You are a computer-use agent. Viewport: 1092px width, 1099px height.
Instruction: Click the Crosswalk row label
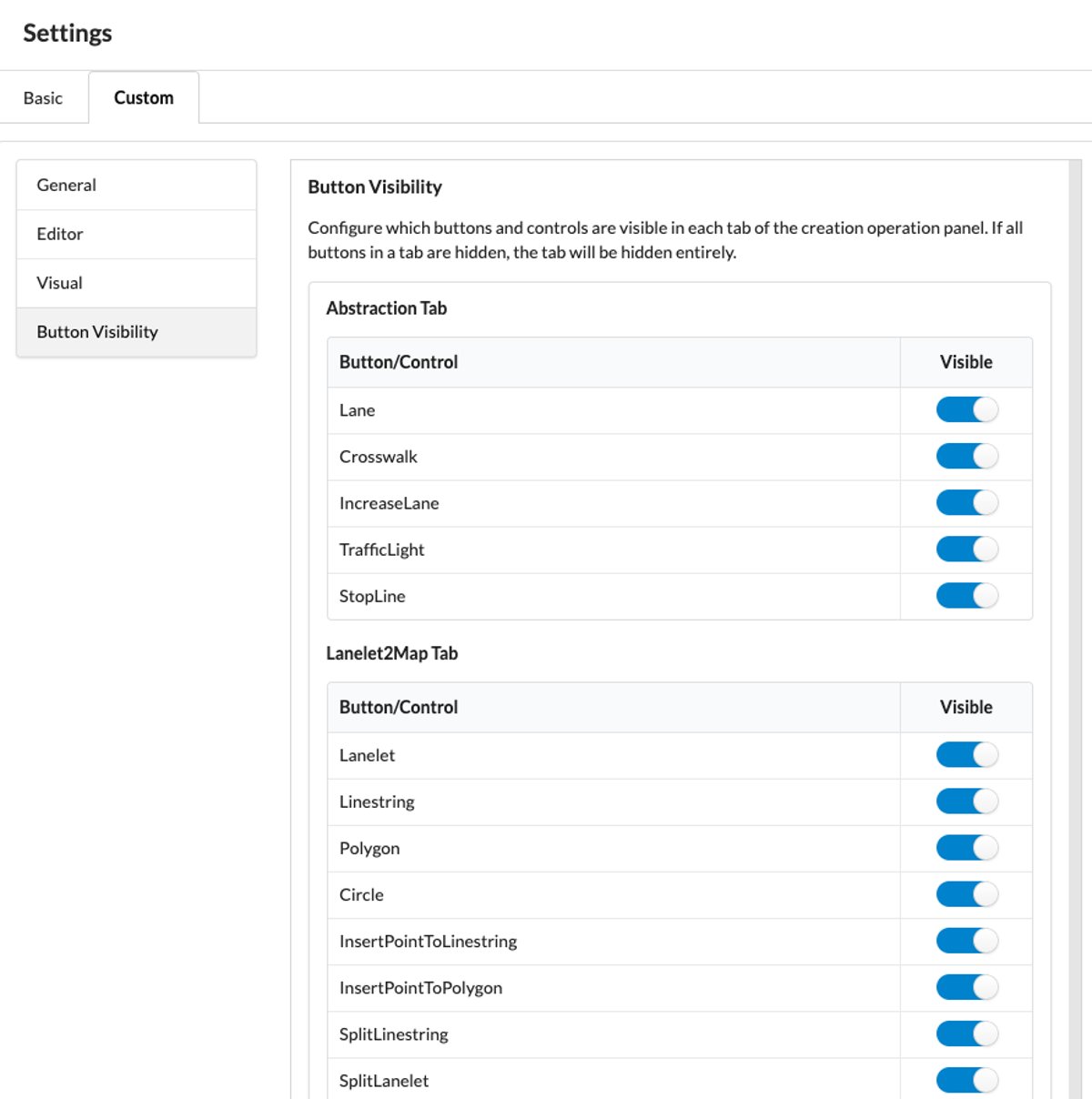pos(378,457)
